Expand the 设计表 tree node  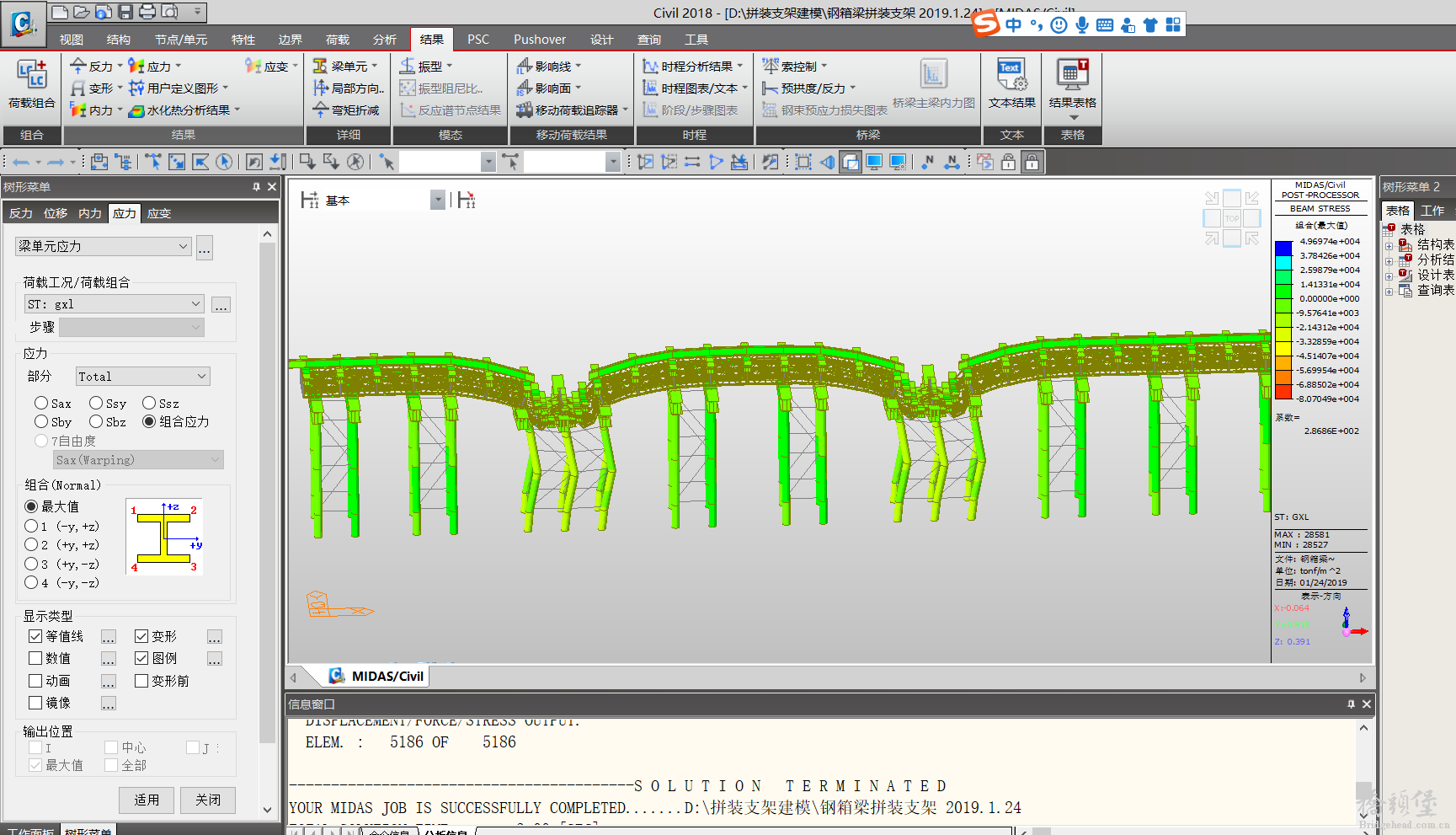pyautogui.click(x=1389, y=276)
